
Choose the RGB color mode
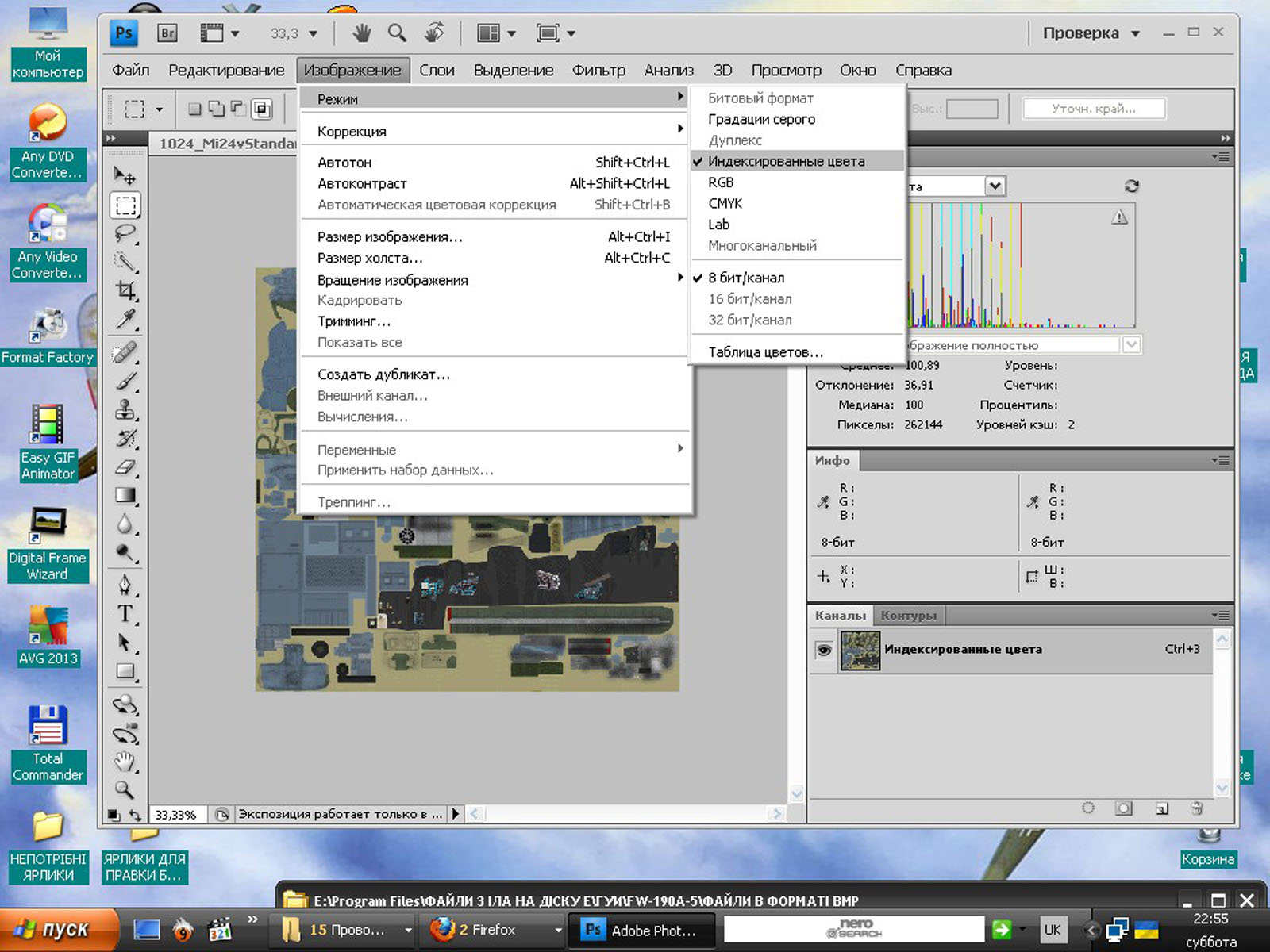(721, 182)
